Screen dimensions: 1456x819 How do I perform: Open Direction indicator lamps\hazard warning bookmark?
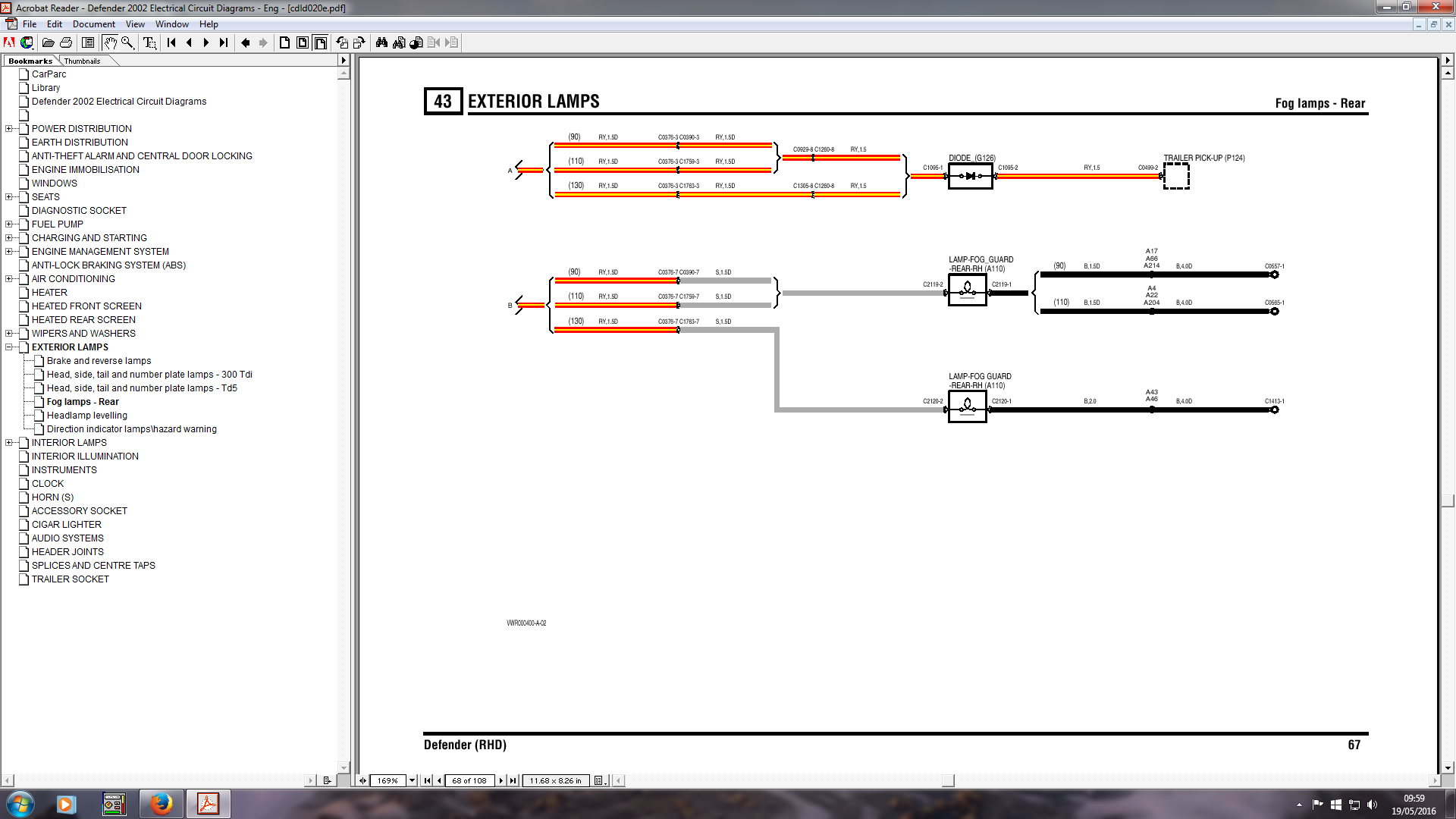(132, 429)
